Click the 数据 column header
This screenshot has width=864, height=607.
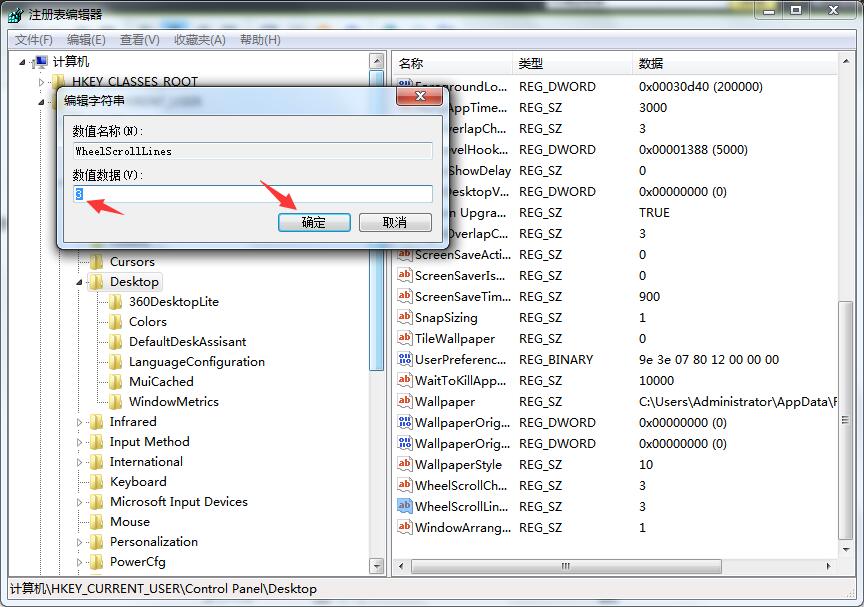coord(650,64)
